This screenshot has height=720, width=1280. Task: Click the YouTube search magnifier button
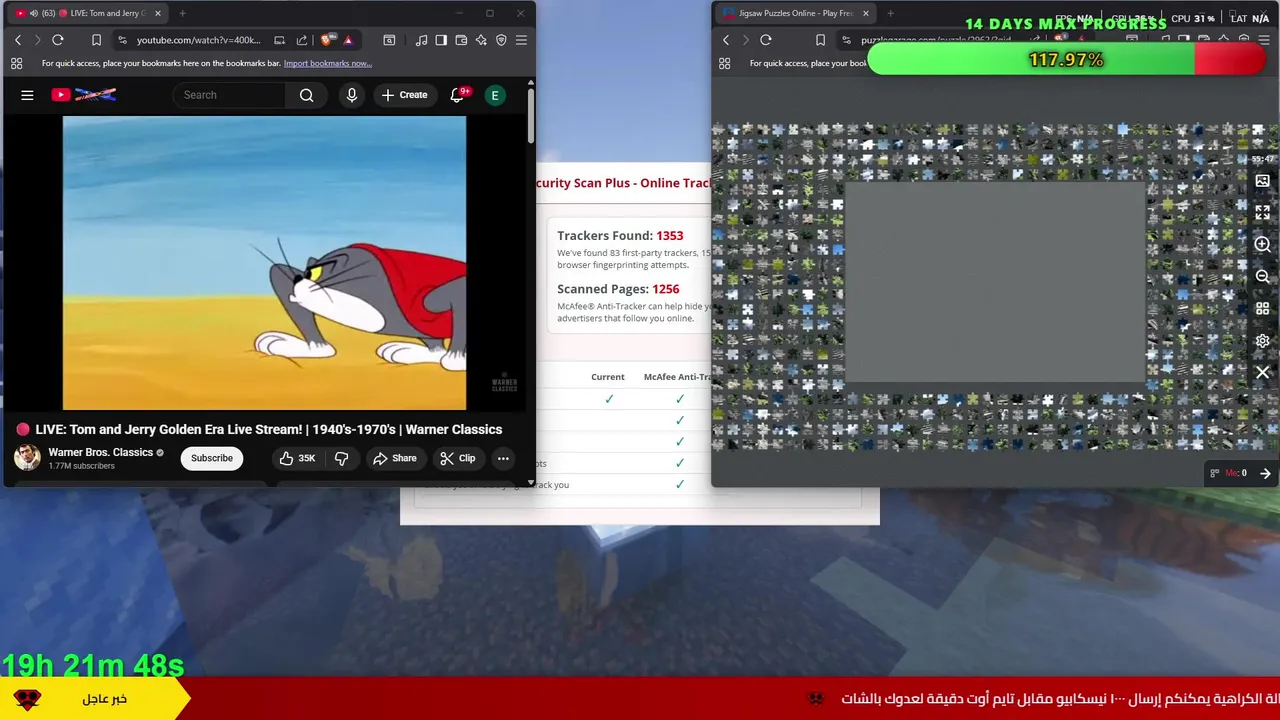point(307,95)
